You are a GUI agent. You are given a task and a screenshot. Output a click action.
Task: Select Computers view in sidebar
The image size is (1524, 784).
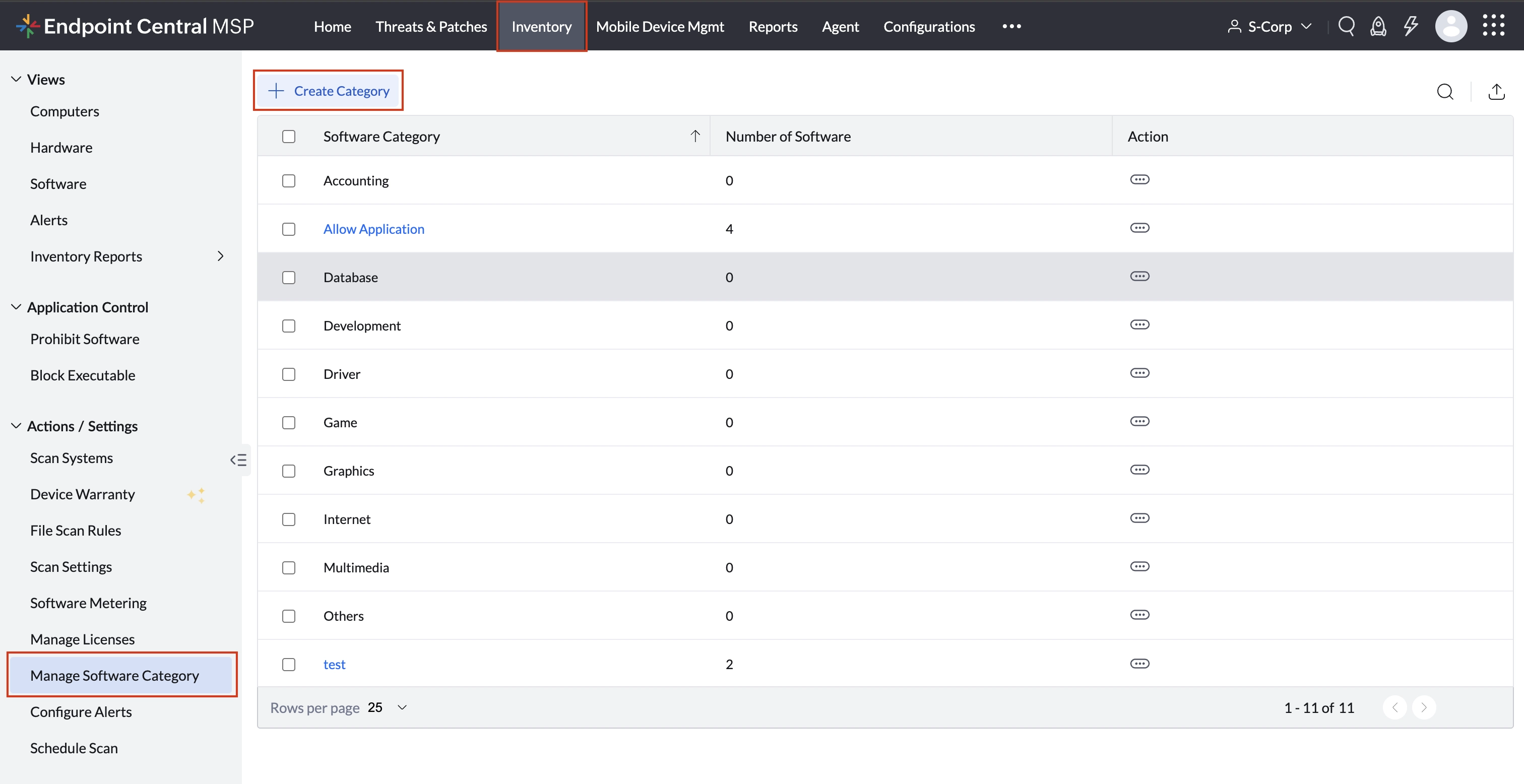click(65, 111)
